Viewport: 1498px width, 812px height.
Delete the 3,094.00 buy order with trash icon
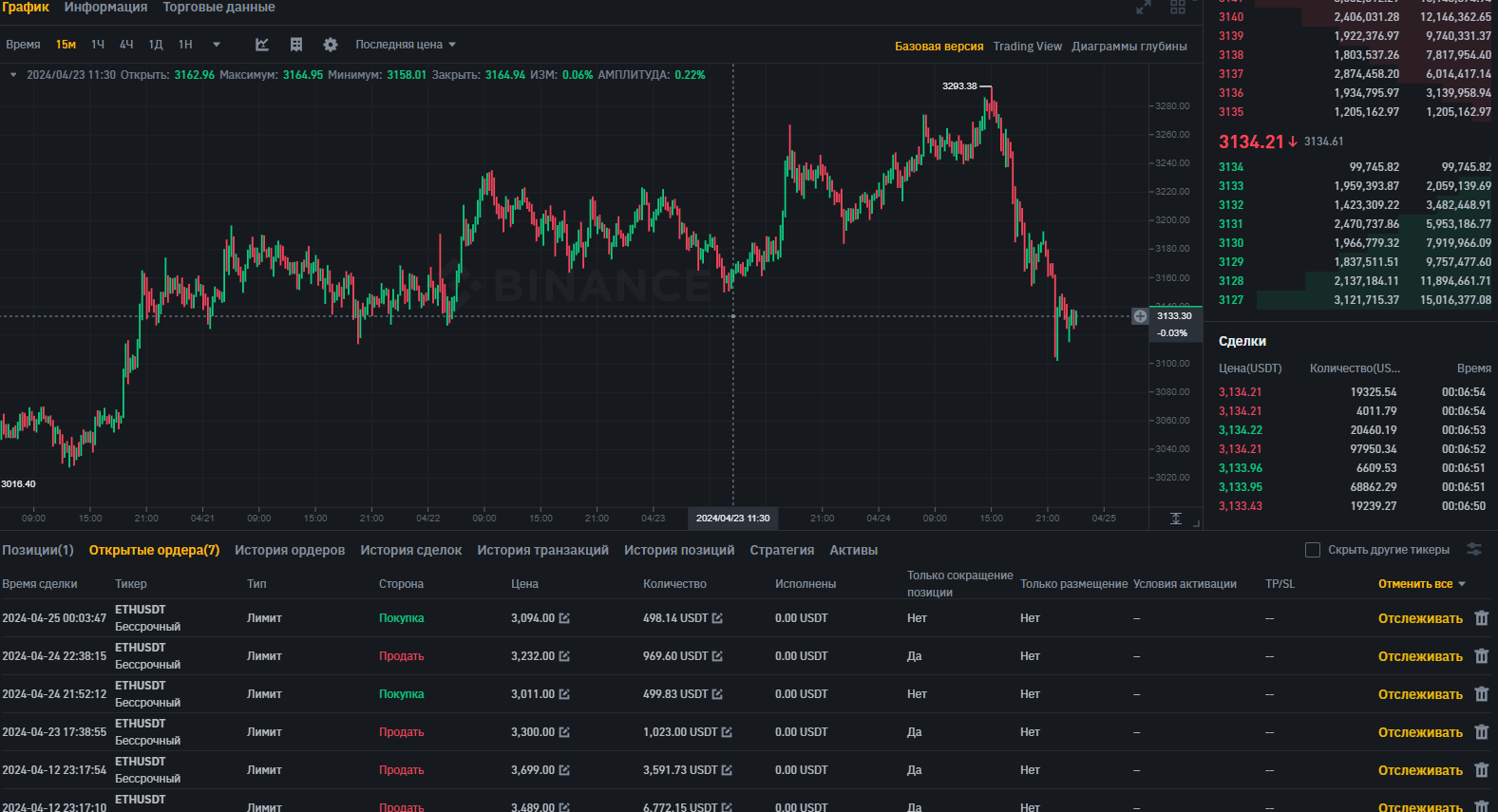click(1481, 618)
